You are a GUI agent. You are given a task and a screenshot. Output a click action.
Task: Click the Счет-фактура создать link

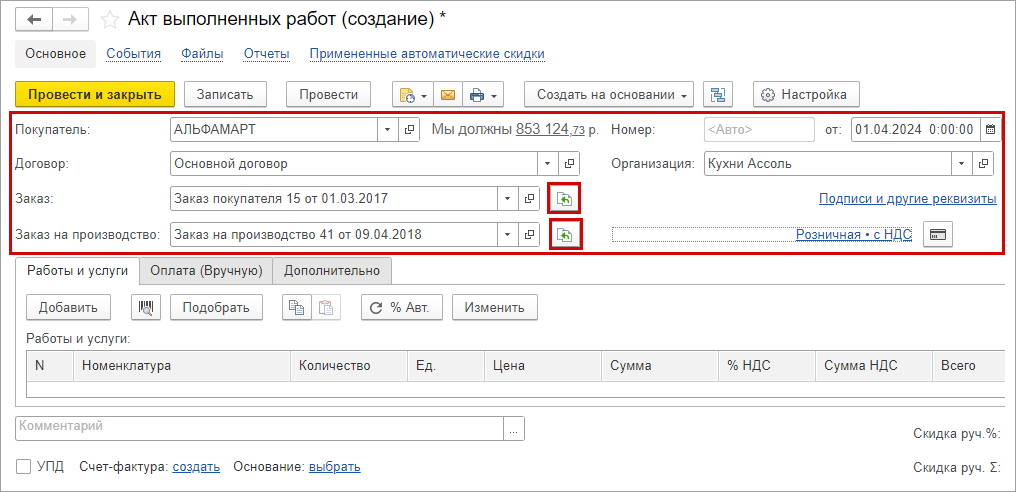(x=196, y=467)
